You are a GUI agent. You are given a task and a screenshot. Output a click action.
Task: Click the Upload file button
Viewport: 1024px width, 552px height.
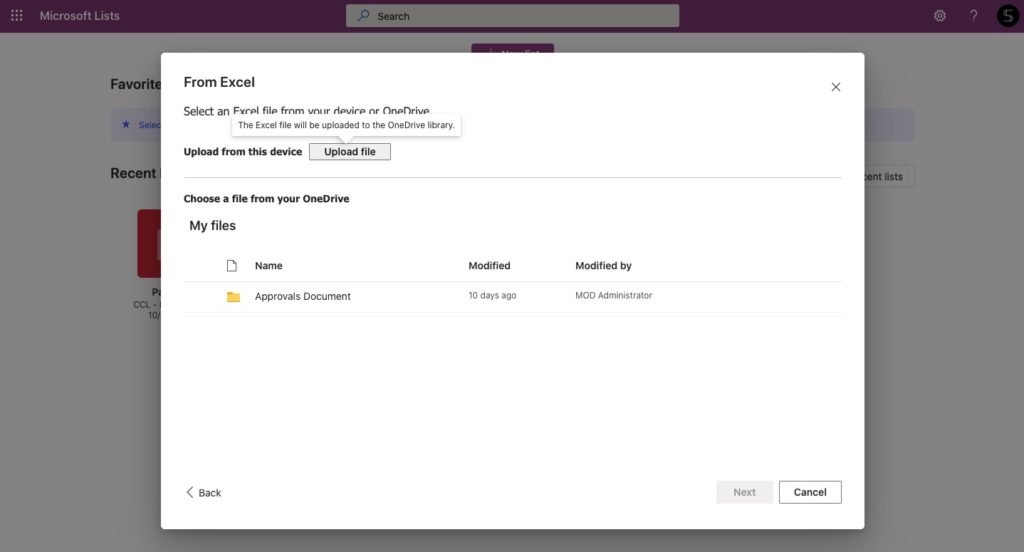(350, 152)
